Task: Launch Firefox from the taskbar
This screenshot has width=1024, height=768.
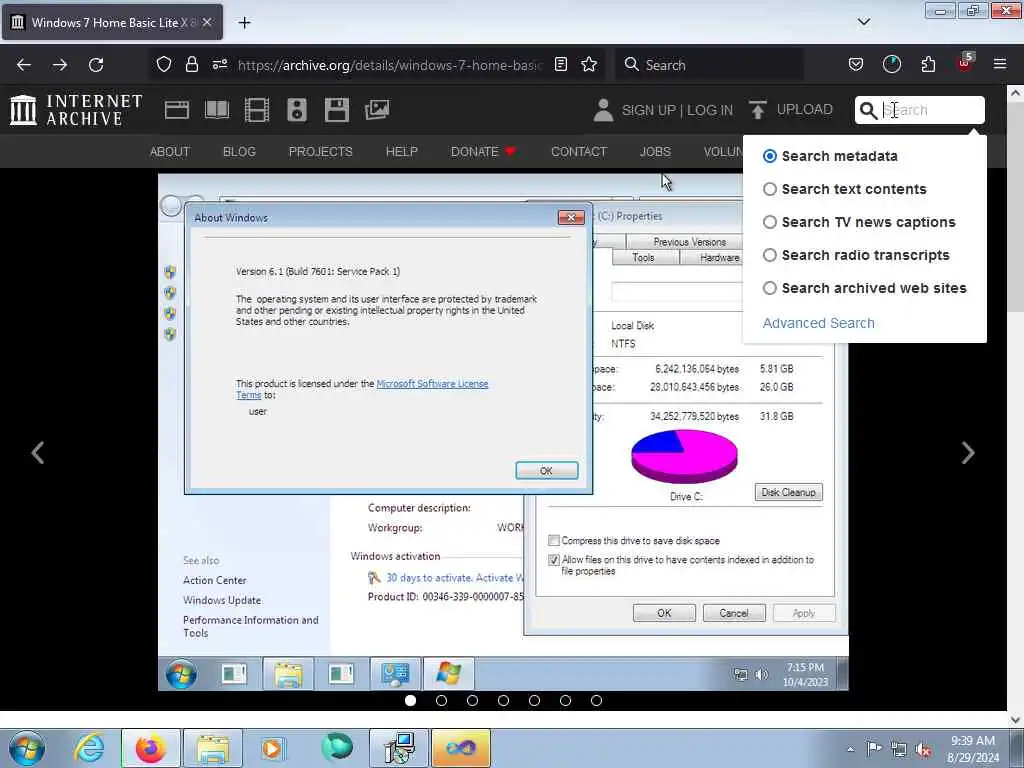Action: [x=151, y=748]
